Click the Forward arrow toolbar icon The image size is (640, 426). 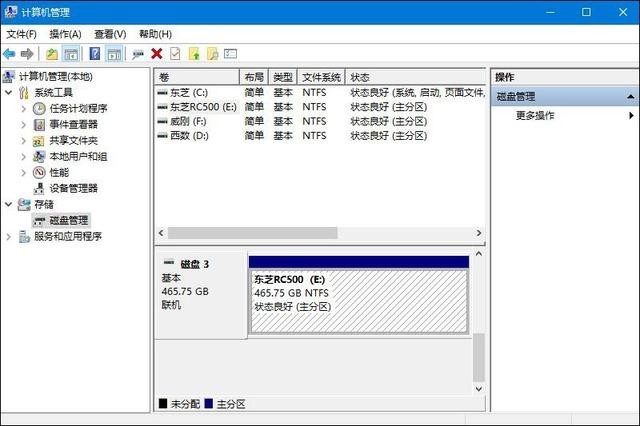point(27,53)
